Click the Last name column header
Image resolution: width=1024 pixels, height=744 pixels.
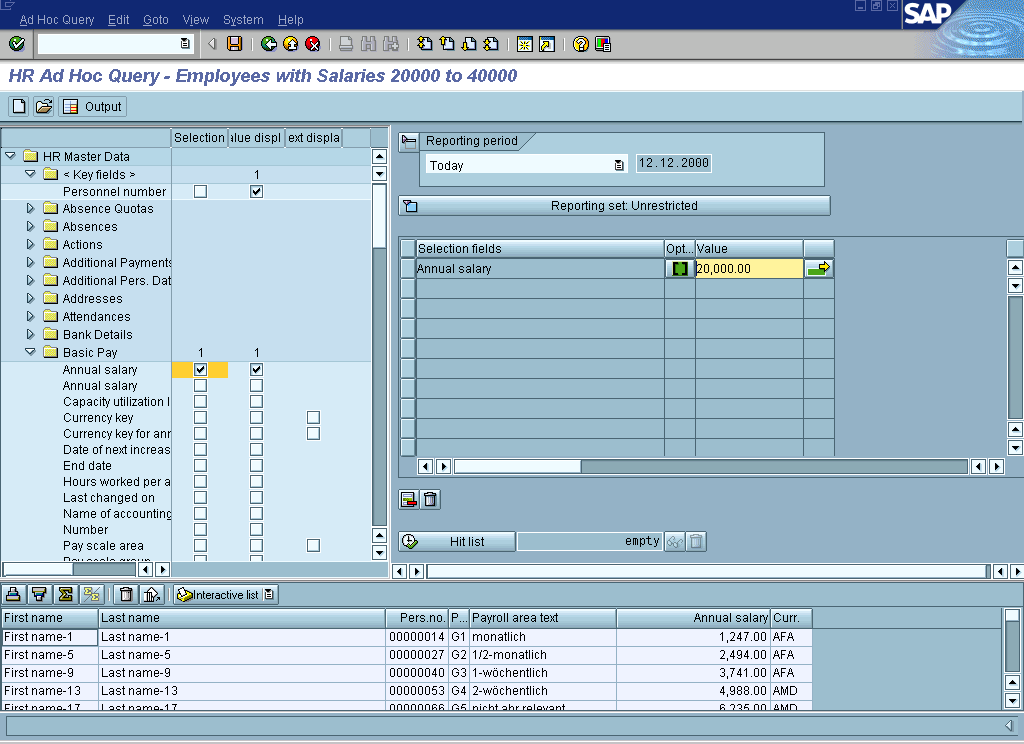click(242, 618)
